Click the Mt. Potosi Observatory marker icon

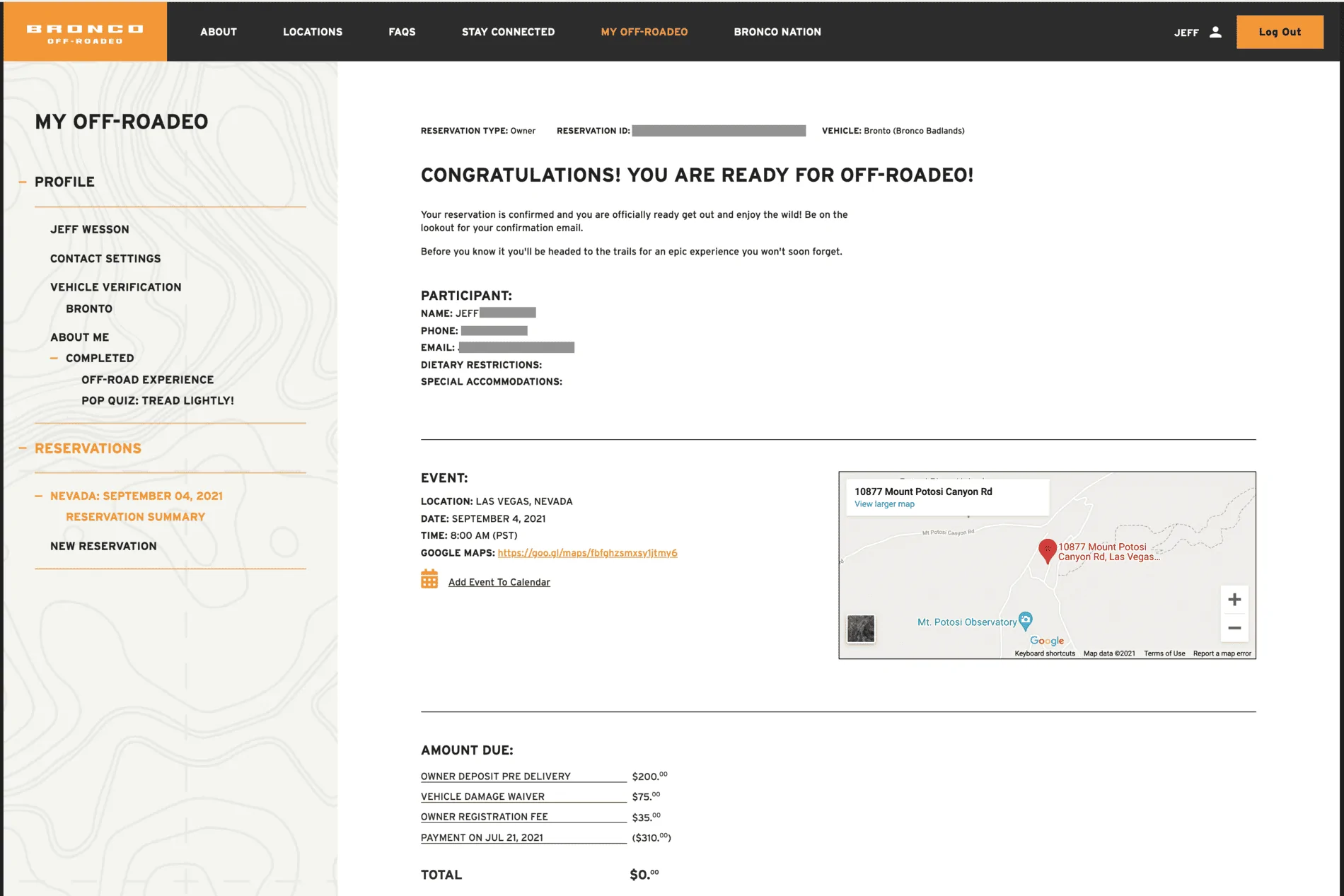pos(1025,620)
